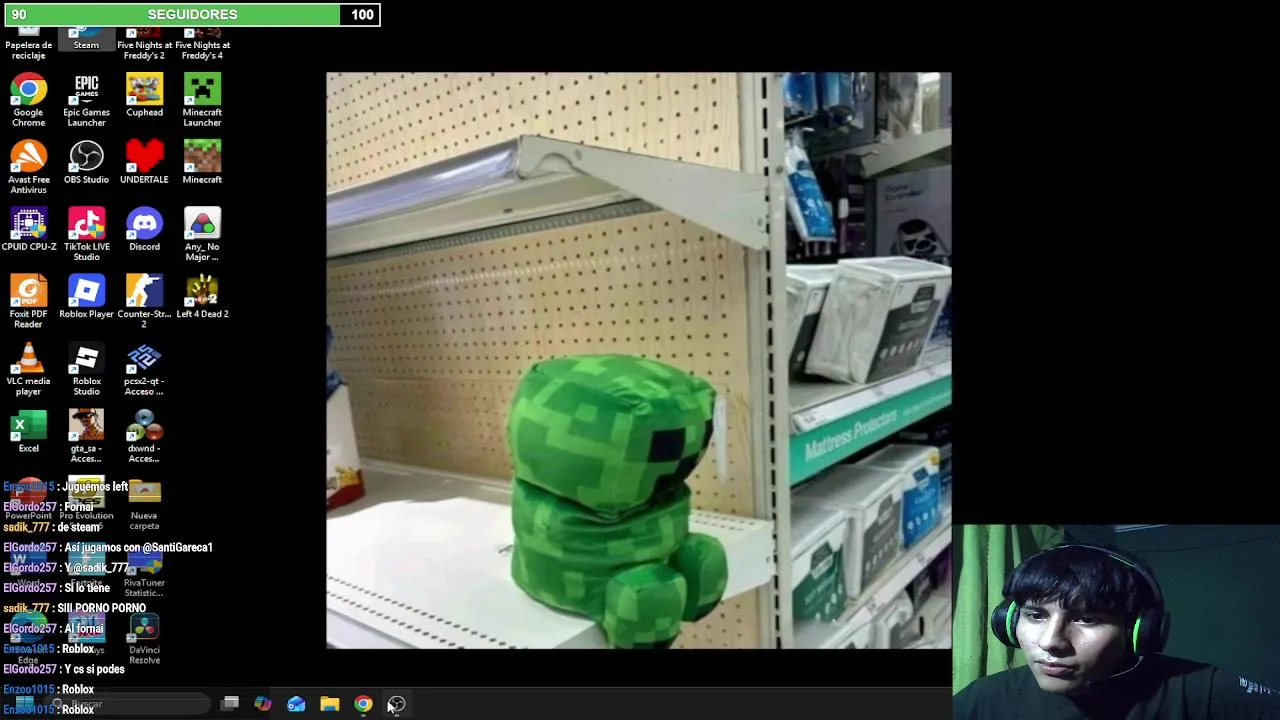Open the Cuphead desktop icon

pos(144,95)
